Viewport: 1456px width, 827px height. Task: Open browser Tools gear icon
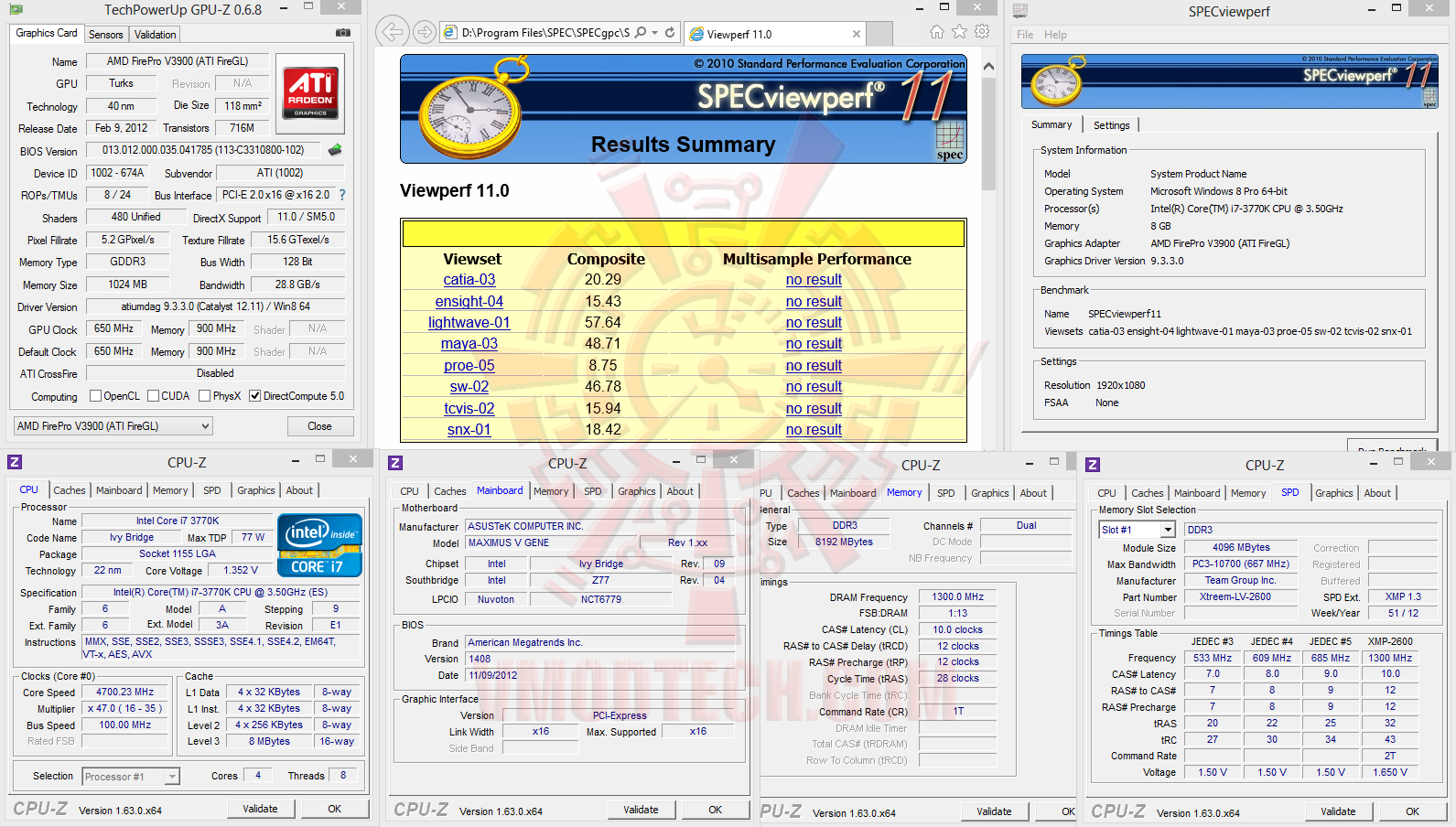(982, 32)
